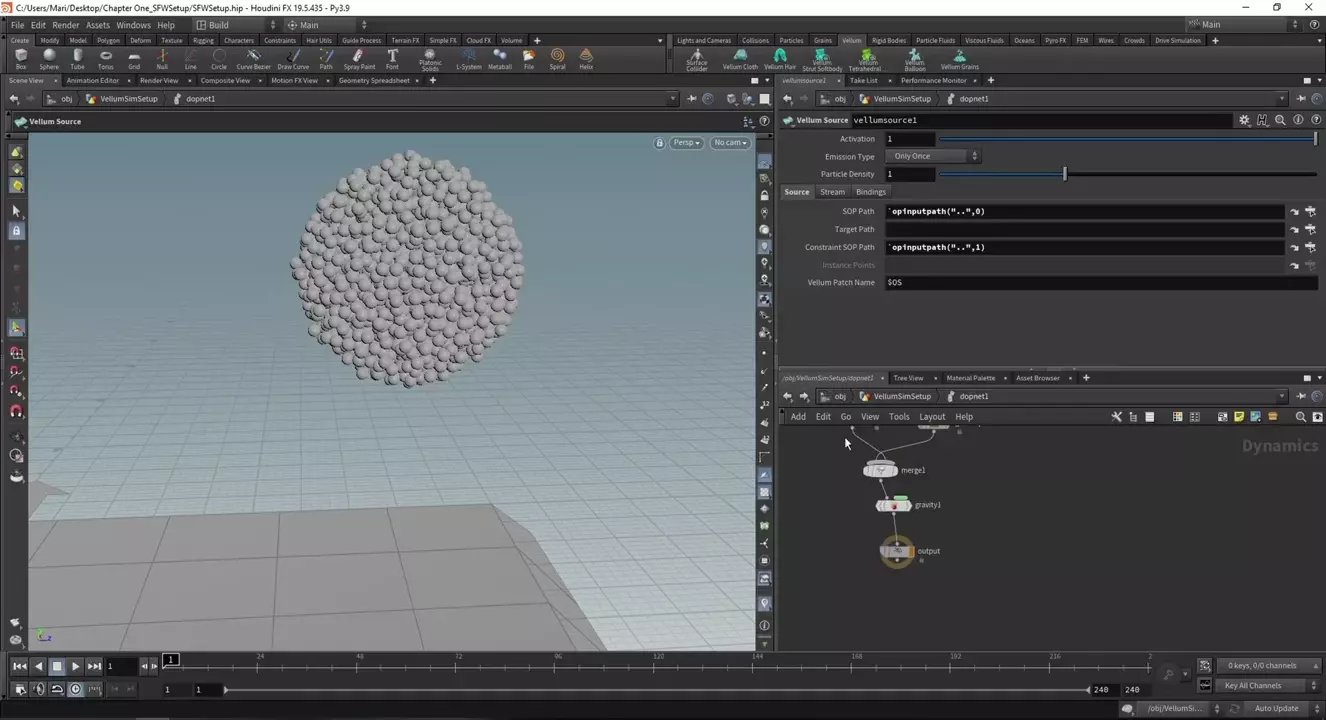Viewport: 1326px width, 720px height.
Task: Open the No cam camera dropdown
Action: (x=729, y=143)
